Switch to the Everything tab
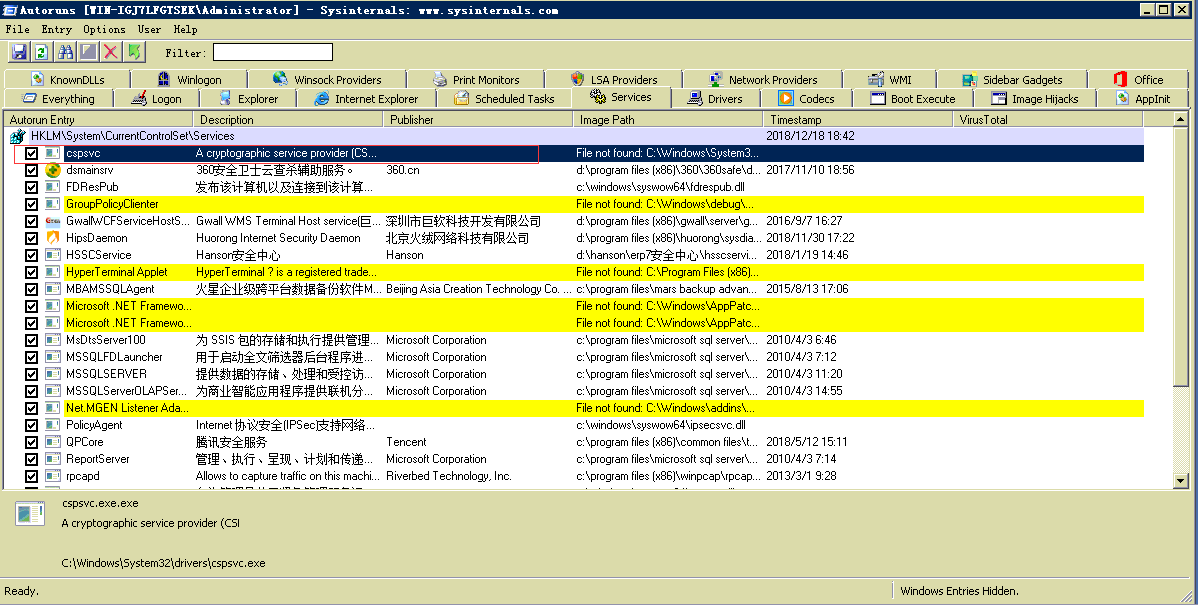Image resolution: width=1198 pixels, height=605 pixels. coord(59,99)
